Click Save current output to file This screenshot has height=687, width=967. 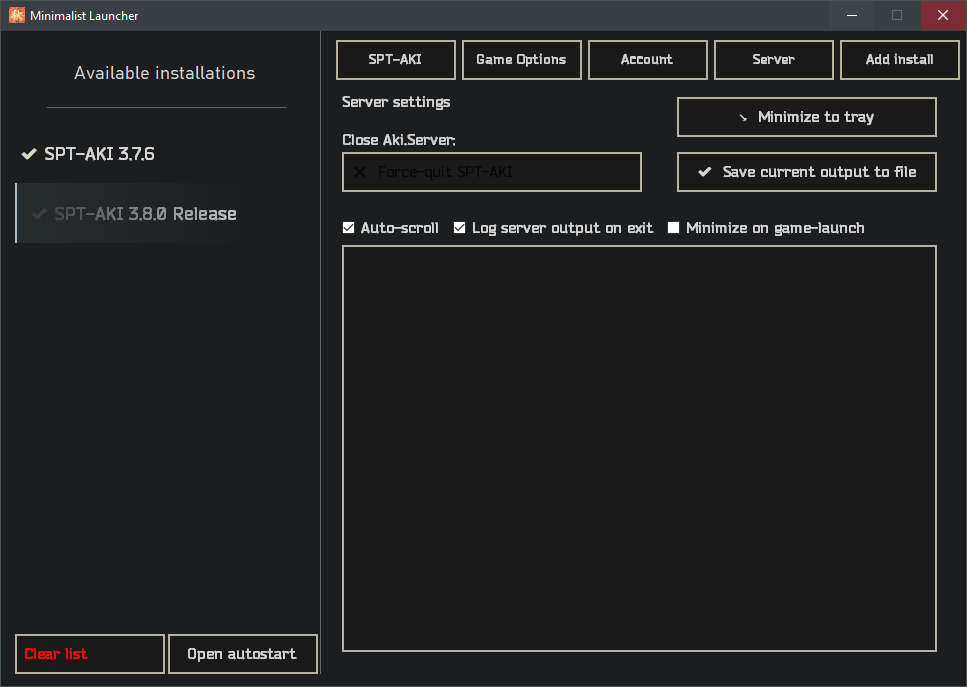click(x=807, y=172)
